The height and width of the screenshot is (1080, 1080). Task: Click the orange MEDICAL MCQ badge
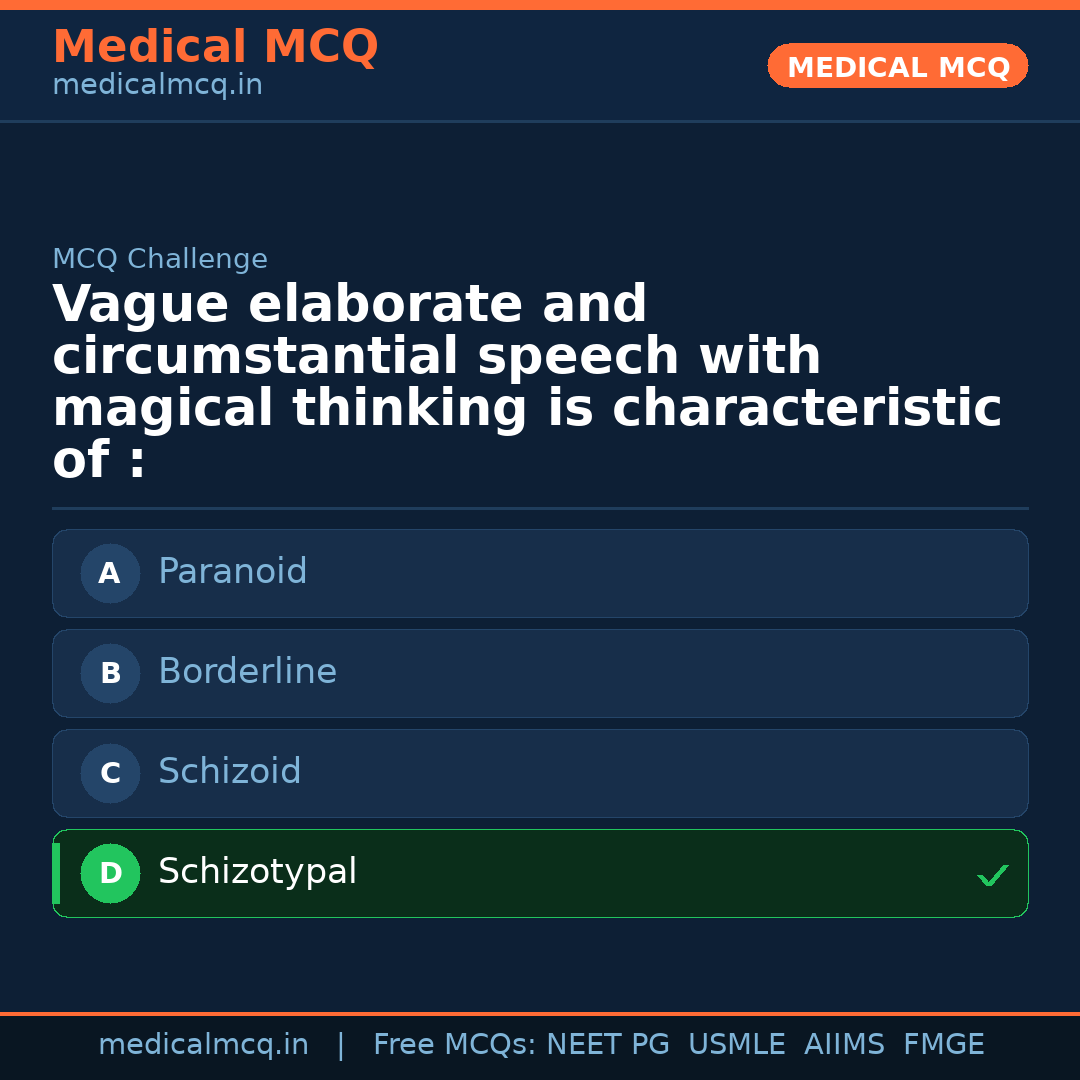[897, 66]
